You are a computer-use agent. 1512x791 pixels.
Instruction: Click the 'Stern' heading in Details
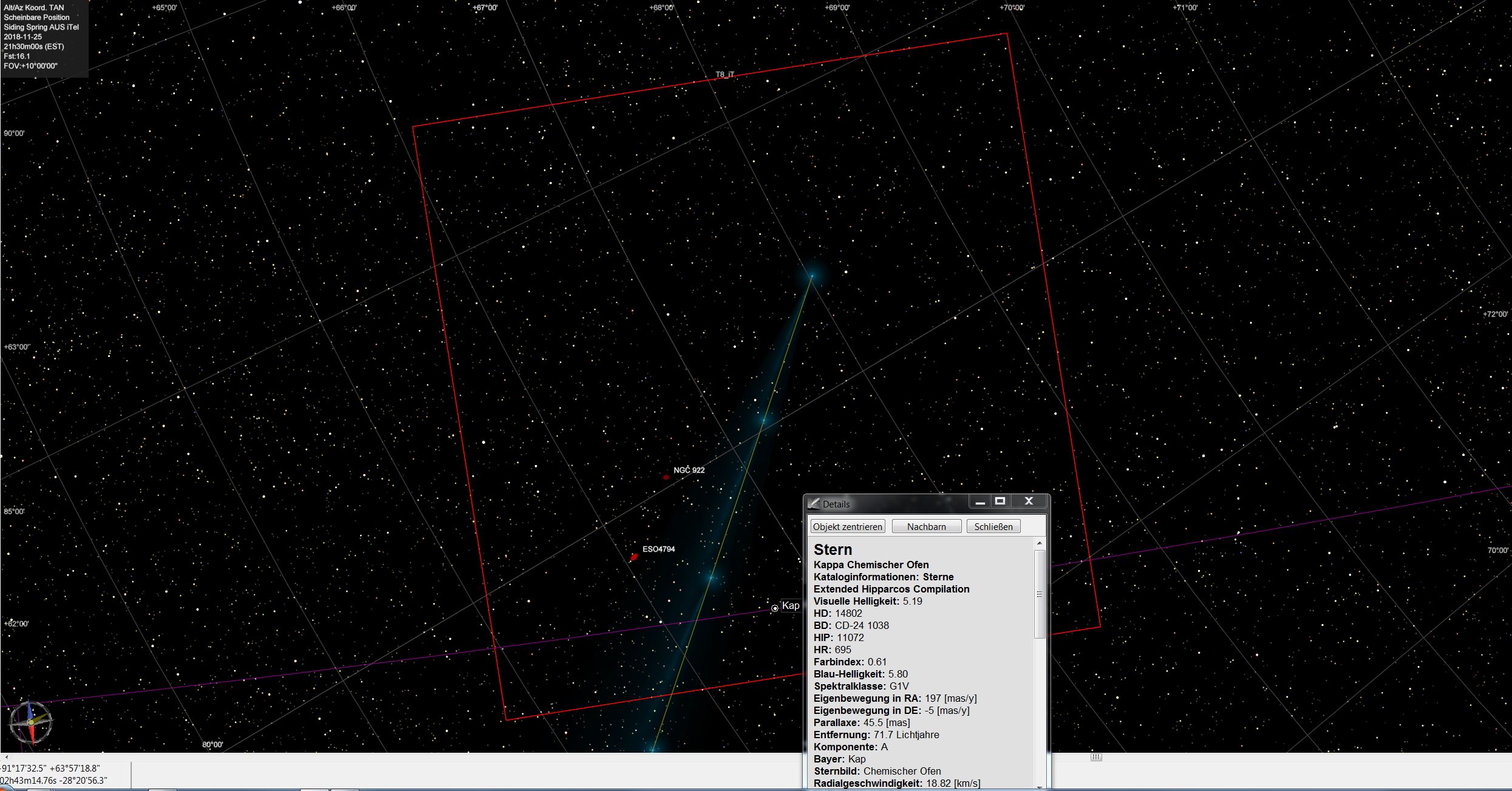pyautogui.click(x=833, y=549)
